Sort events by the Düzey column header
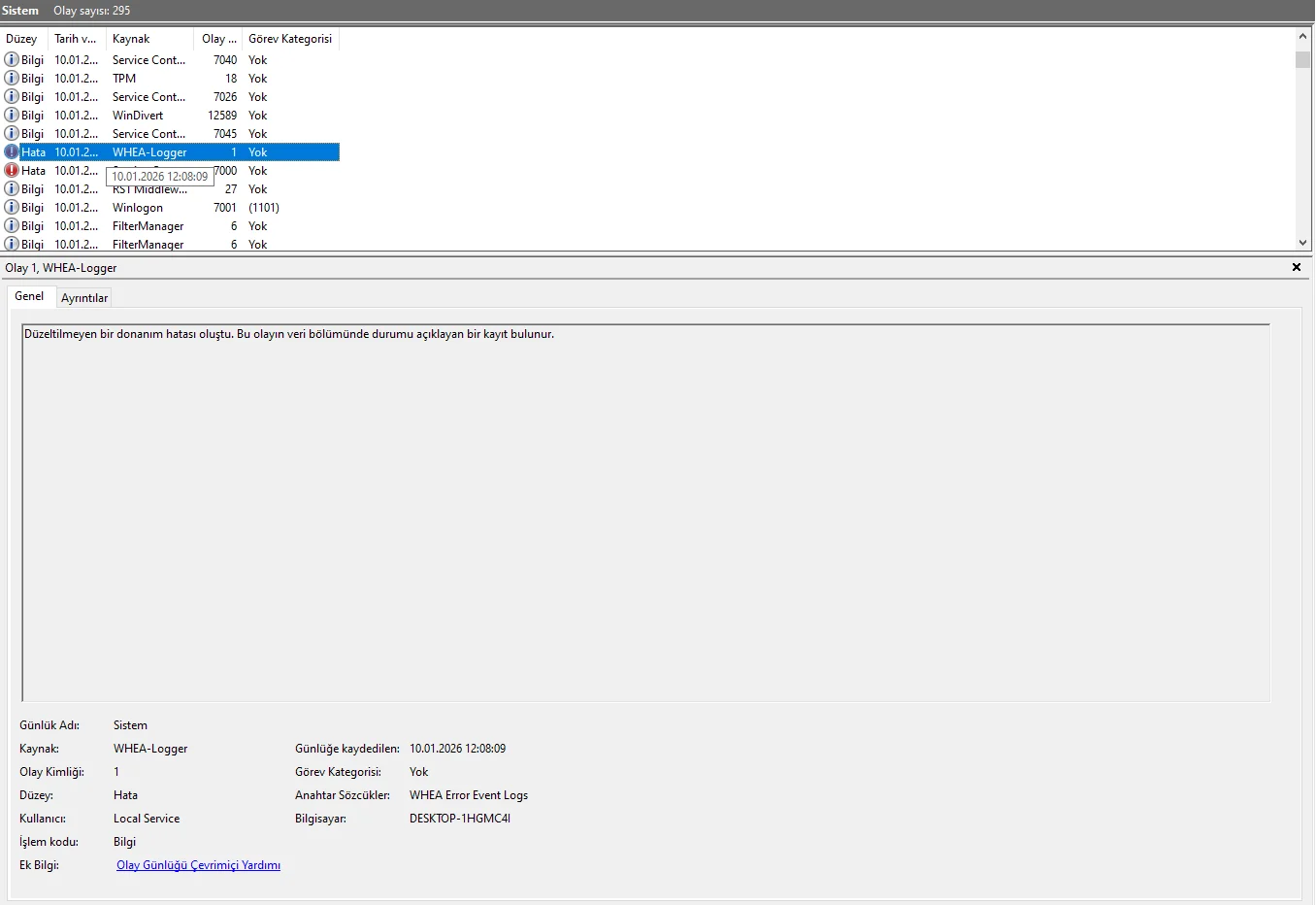1316x905 pixels. coord(23,39)
